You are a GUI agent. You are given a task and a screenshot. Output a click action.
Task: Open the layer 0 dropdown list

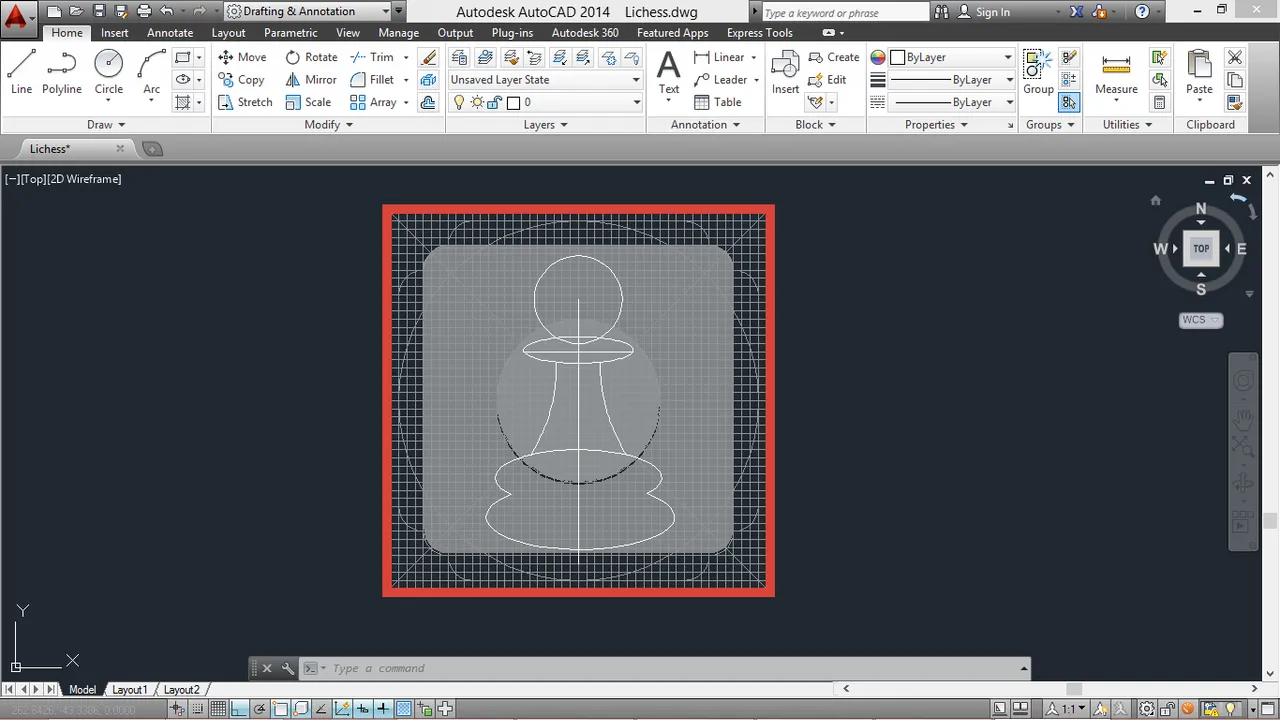(x=545, y=102)
